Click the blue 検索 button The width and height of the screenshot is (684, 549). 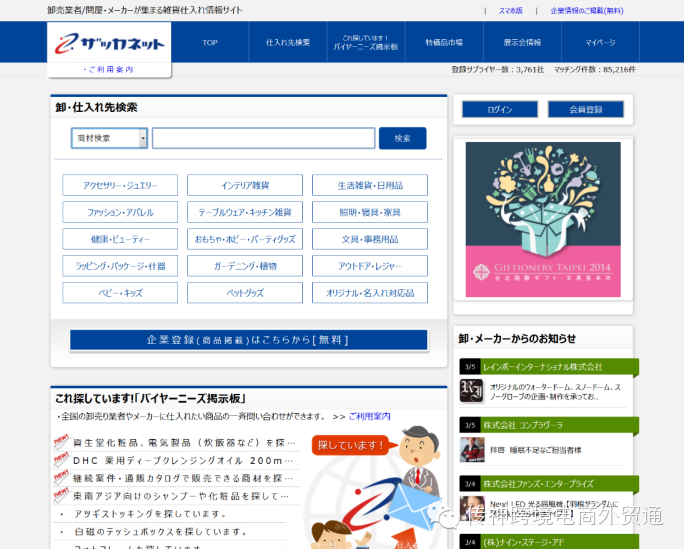(x=402, y=138)
